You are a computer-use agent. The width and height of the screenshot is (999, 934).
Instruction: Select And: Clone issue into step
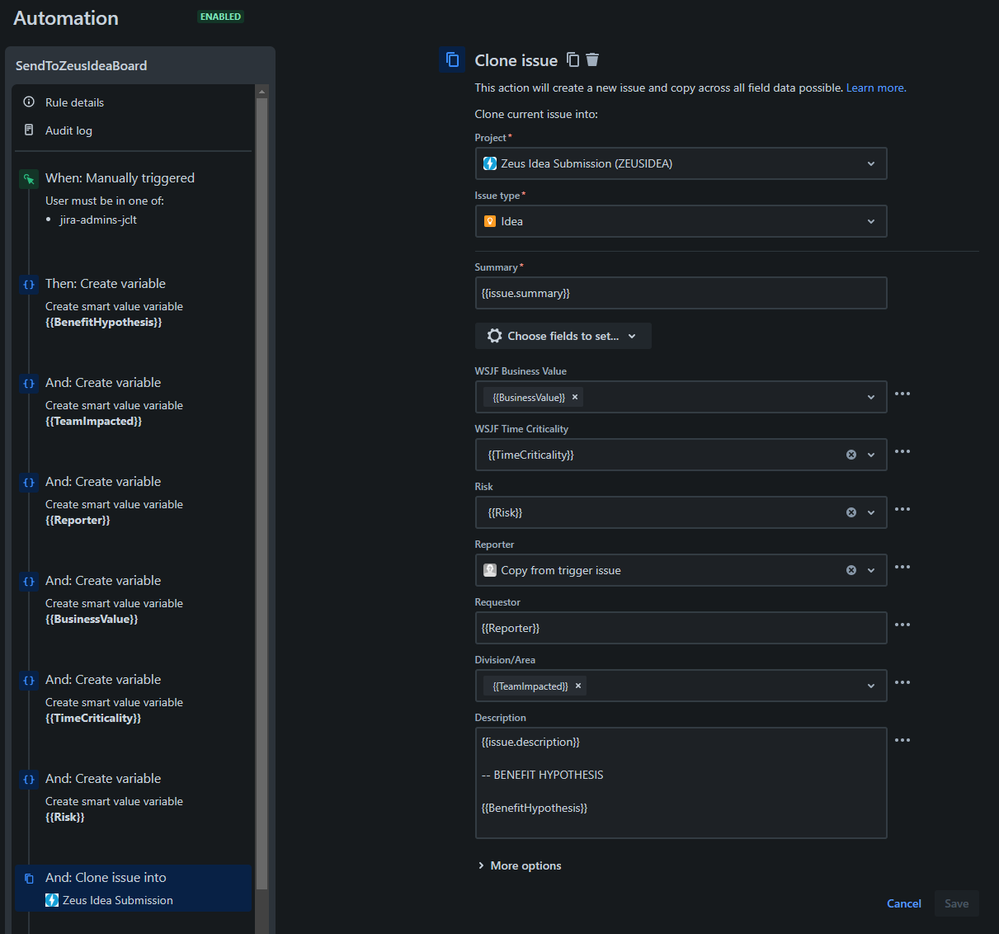pos(133,888)
